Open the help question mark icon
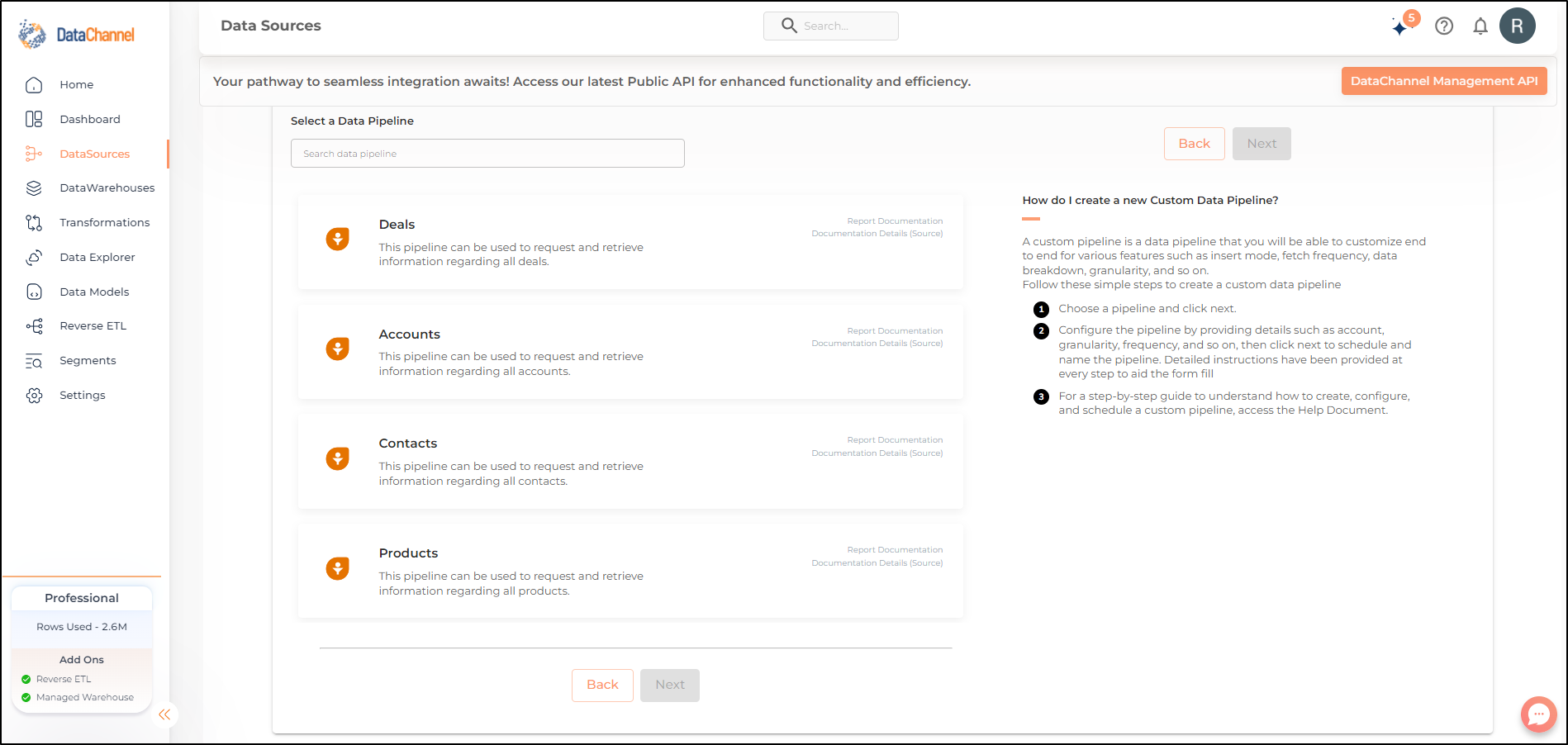The height and width of the screenshot is (745, 1568). [x=1444, y=26]
